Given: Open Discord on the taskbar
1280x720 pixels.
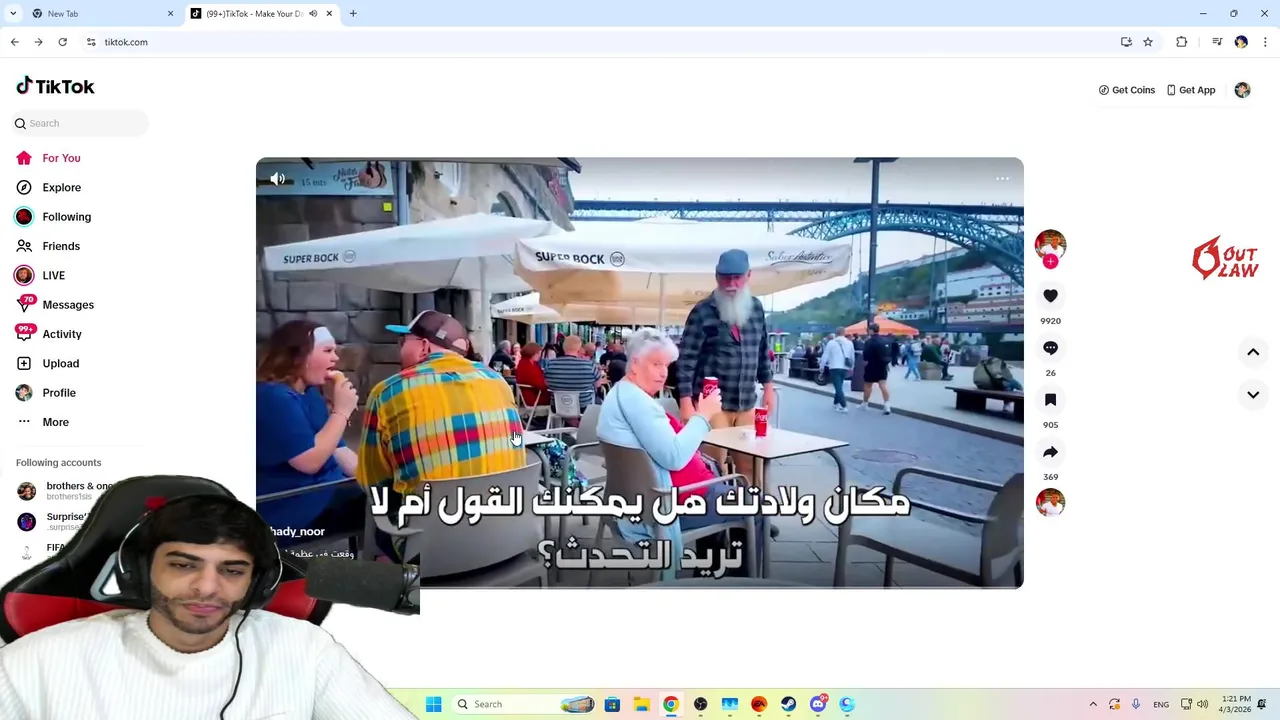Looking at the screenshot, I should tap(818, 704).
